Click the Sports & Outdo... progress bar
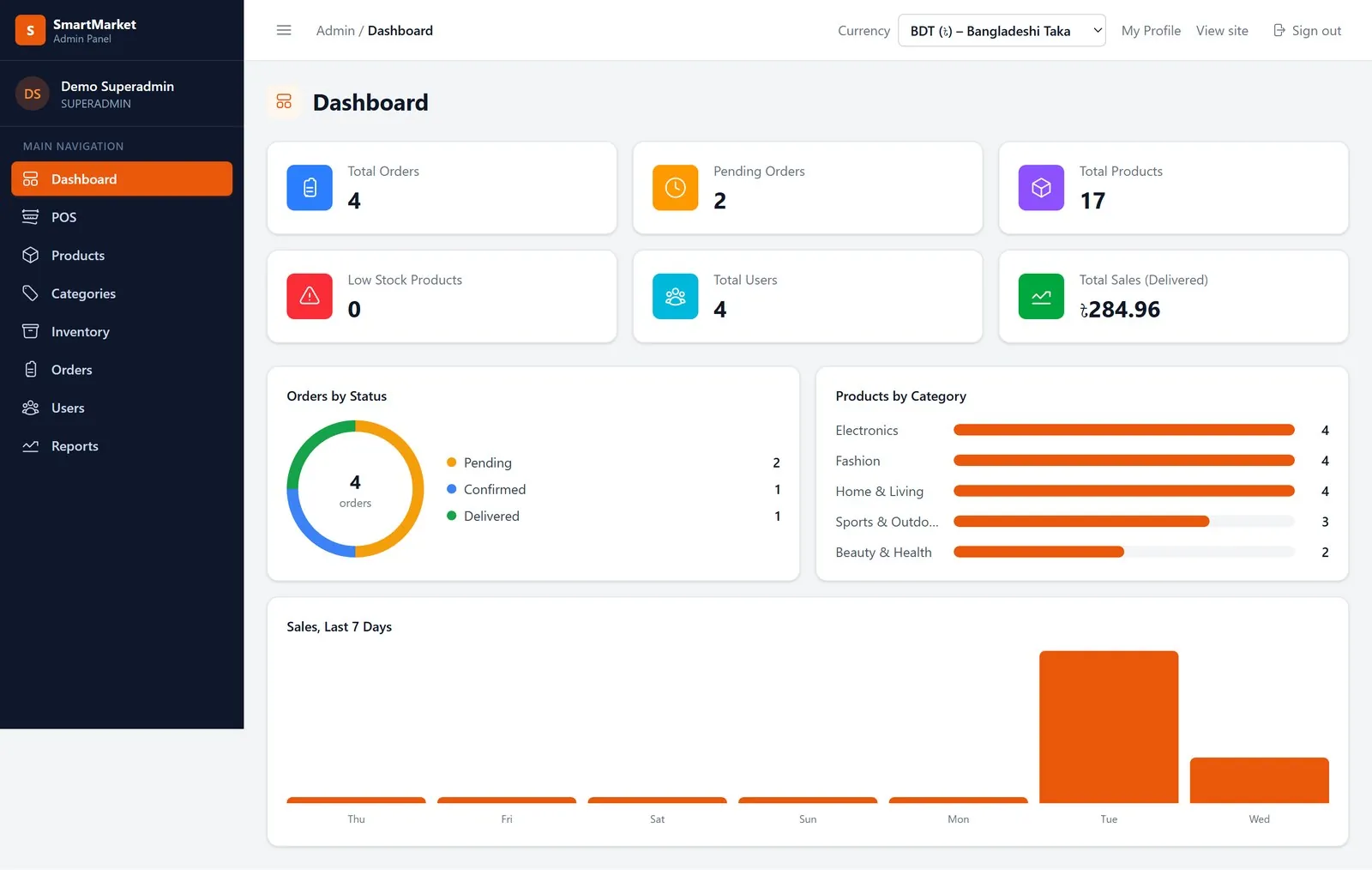This screenshot has height=870, width=1372. click(x=1123, y=522)
